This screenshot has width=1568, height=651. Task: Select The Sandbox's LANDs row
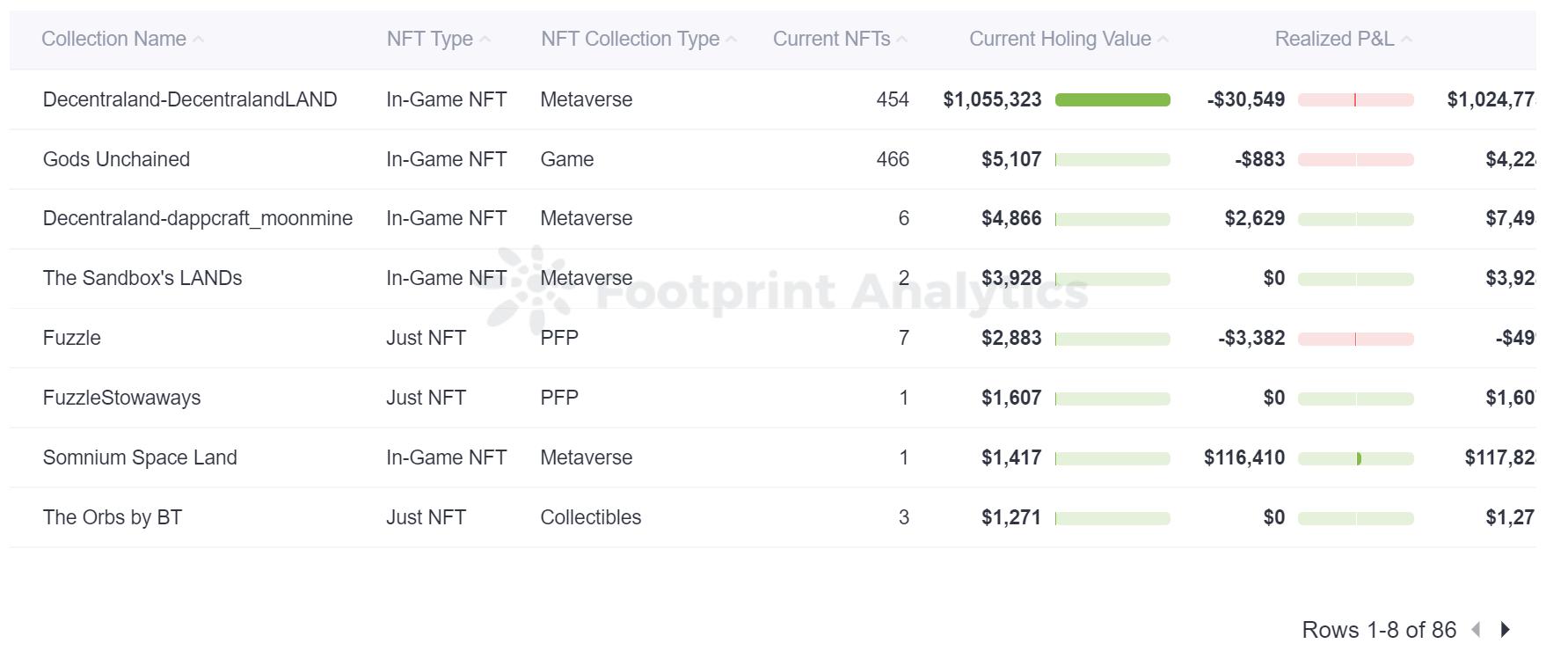point(142,278)
